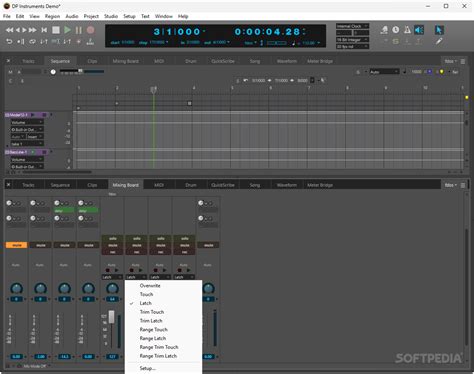Viewport: 474px width, 374px height.
Task: Click the Pause transport button
Action: (79, 30)
